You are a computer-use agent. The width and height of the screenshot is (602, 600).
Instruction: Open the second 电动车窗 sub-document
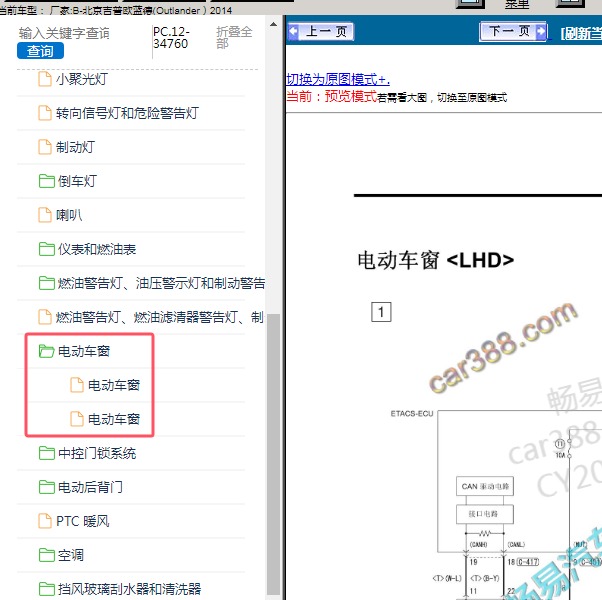(x=114, y=418)
